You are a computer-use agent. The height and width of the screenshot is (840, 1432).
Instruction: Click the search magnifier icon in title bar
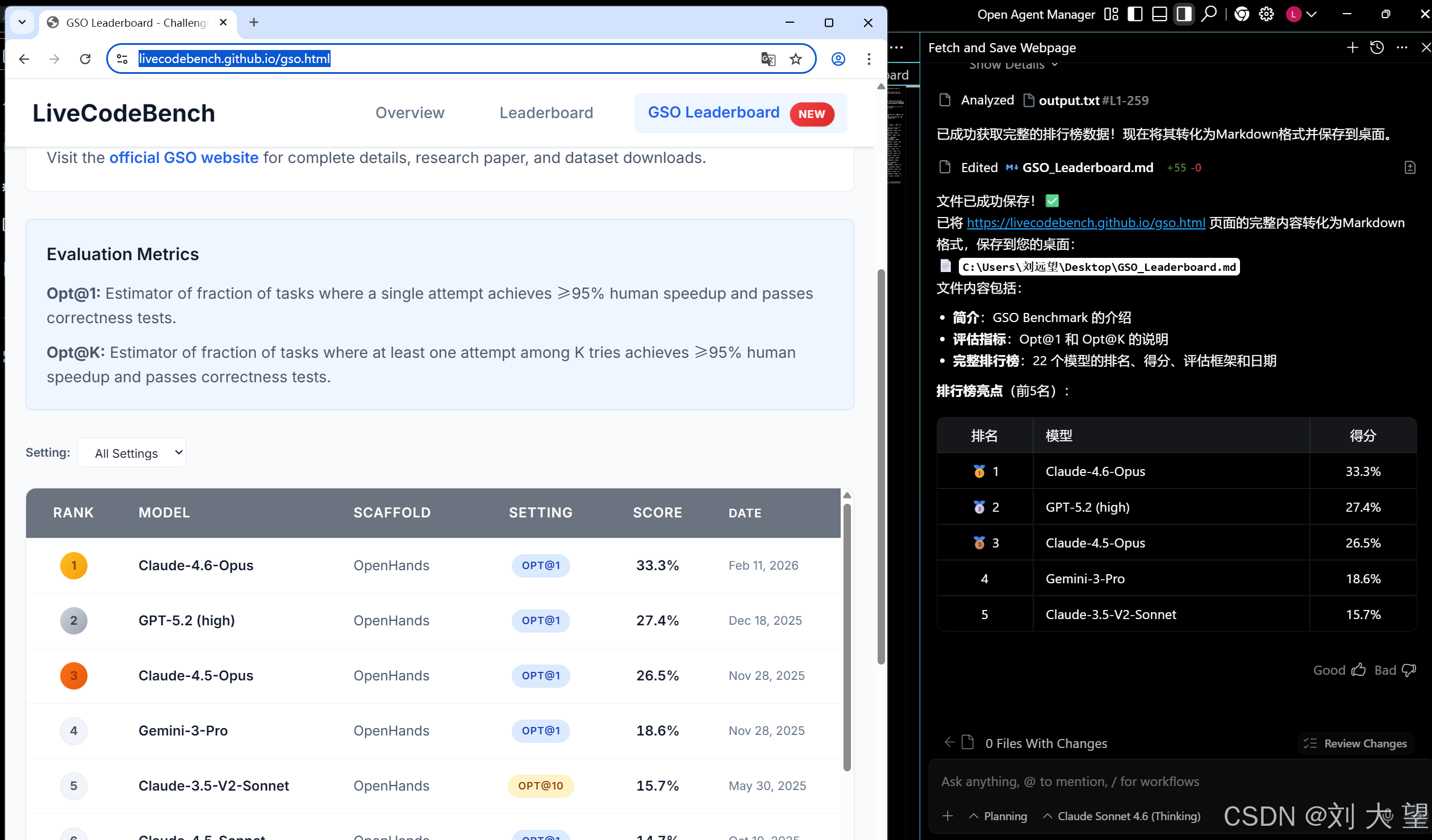point(1209,14)
